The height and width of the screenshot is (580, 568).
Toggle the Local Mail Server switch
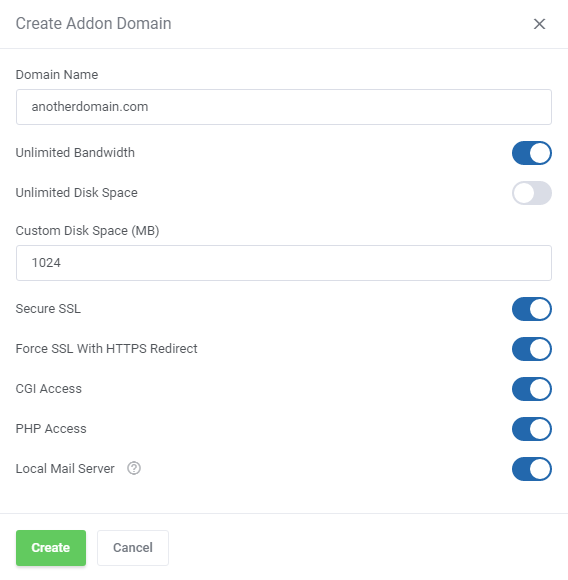[532, 469]
